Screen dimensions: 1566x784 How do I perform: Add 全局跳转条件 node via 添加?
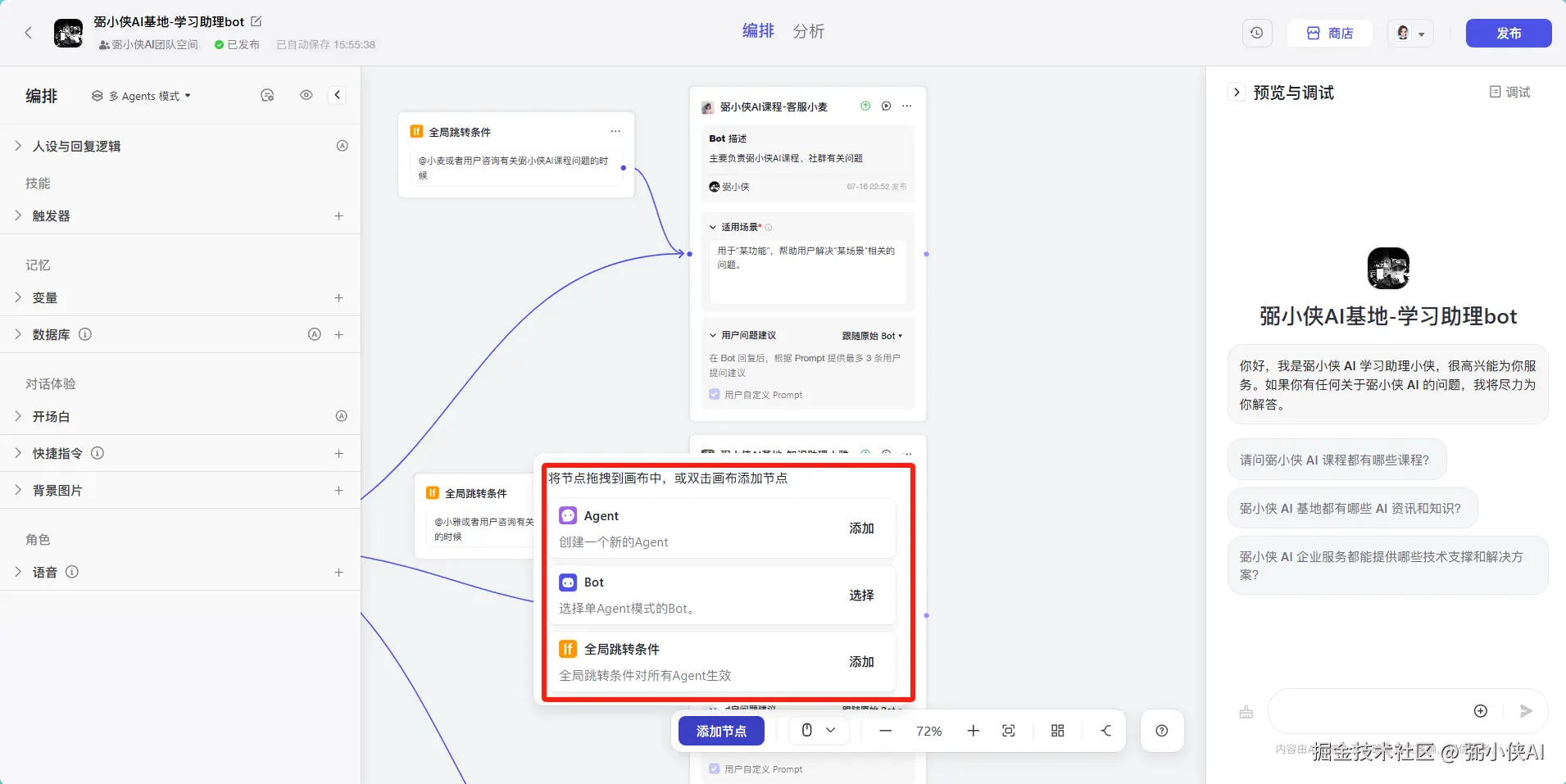point(861,661)
